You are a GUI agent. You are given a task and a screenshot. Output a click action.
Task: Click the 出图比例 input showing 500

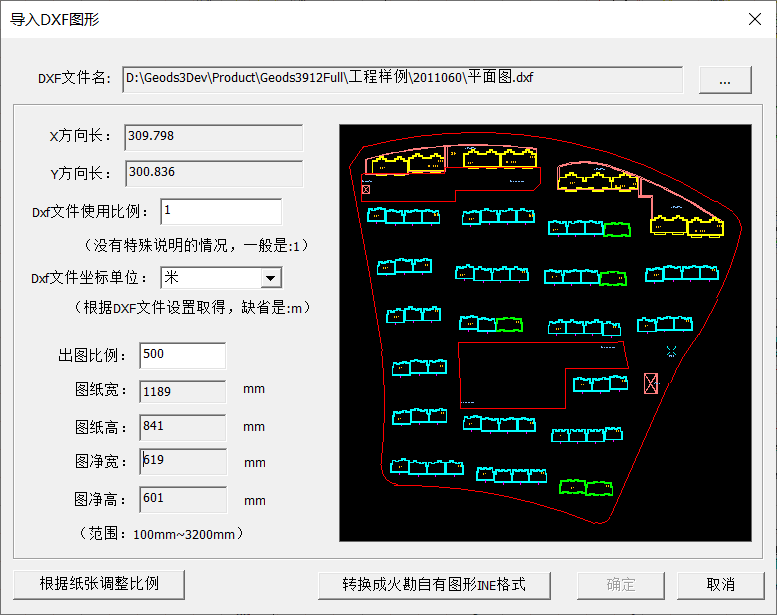coord(182,355)
